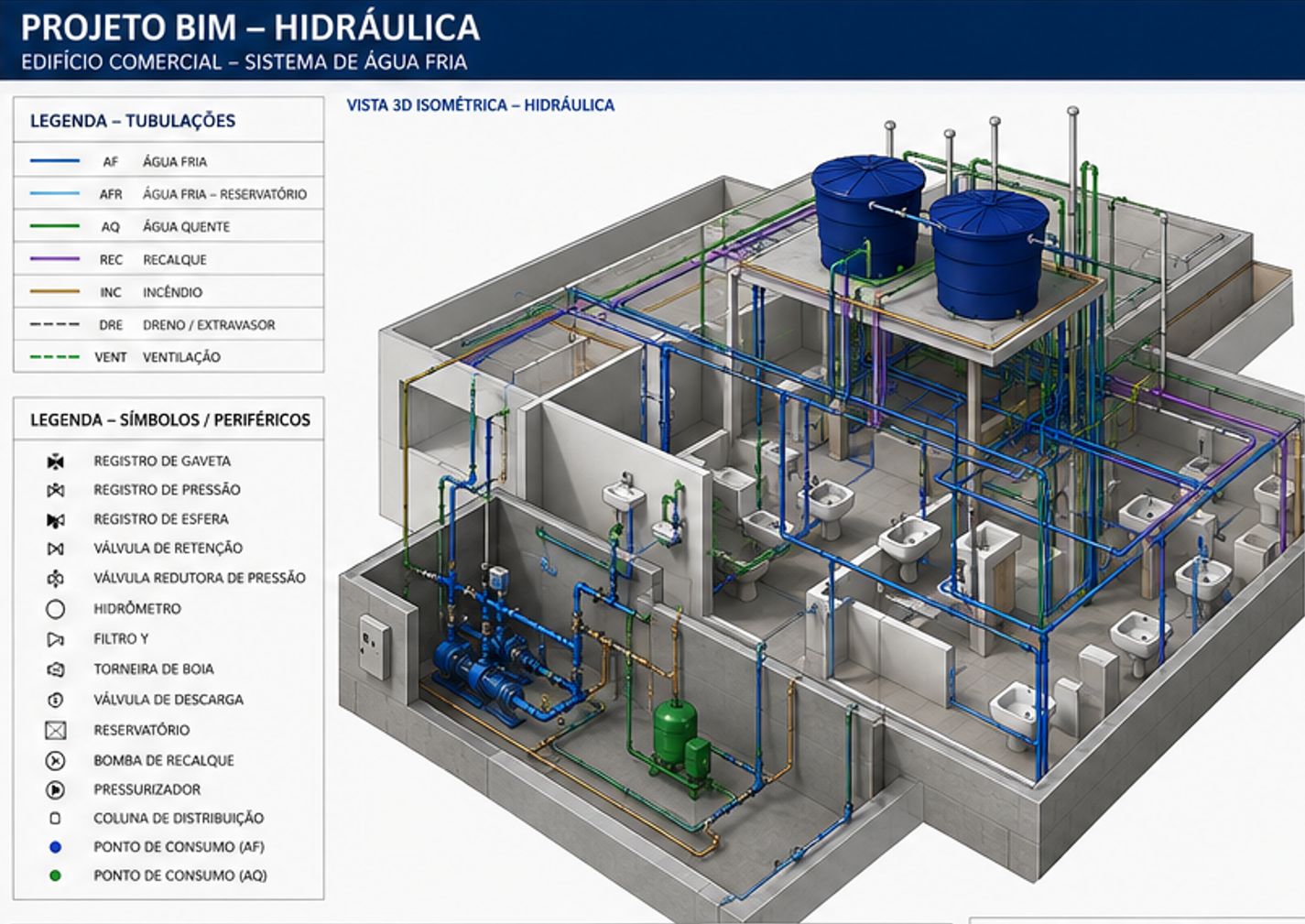Click the Vista 3D Isométrica – Hidráulica title
The width and height of the screenshot is (1305, 924).
(x=480, y=105)
